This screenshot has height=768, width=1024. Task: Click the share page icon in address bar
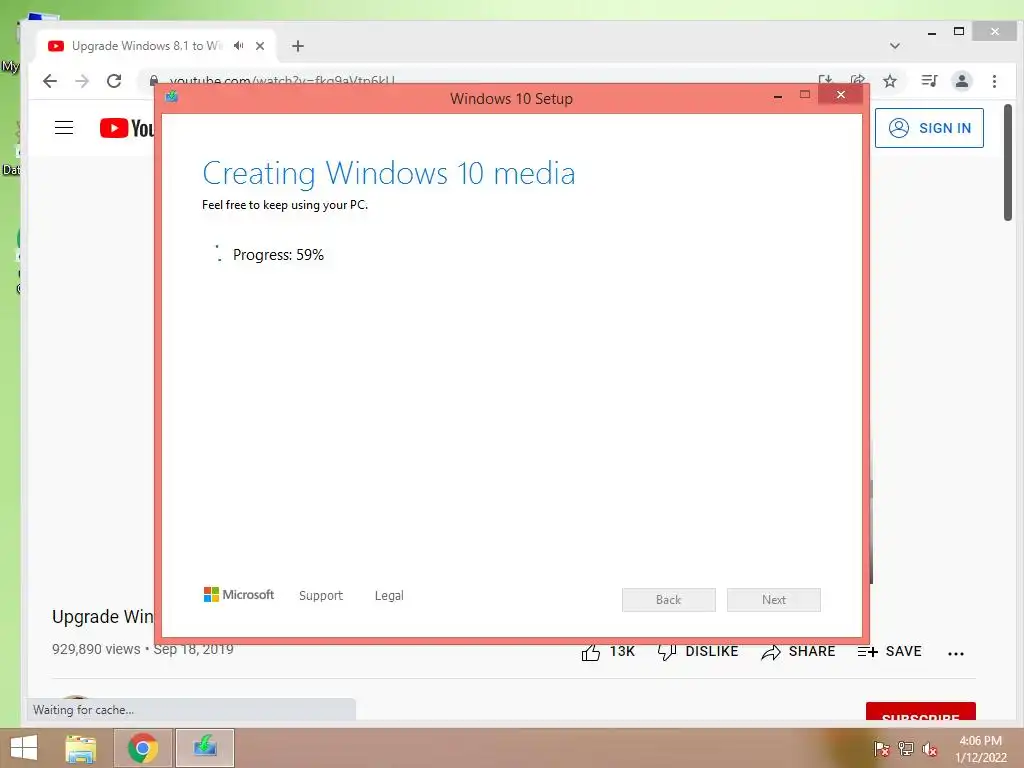[857, 80]
